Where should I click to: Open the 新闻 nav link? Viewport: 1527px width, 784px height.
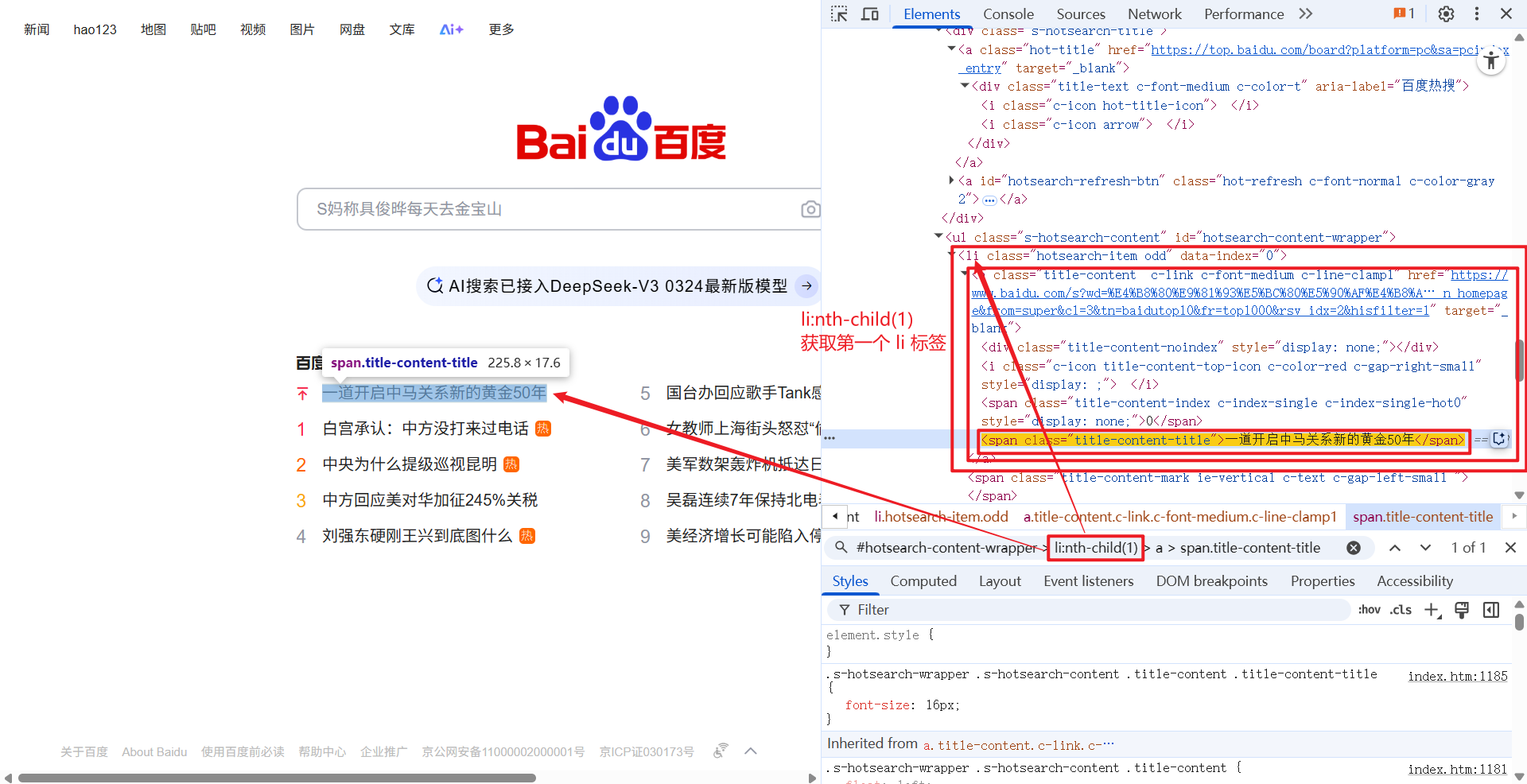(37, 29)
